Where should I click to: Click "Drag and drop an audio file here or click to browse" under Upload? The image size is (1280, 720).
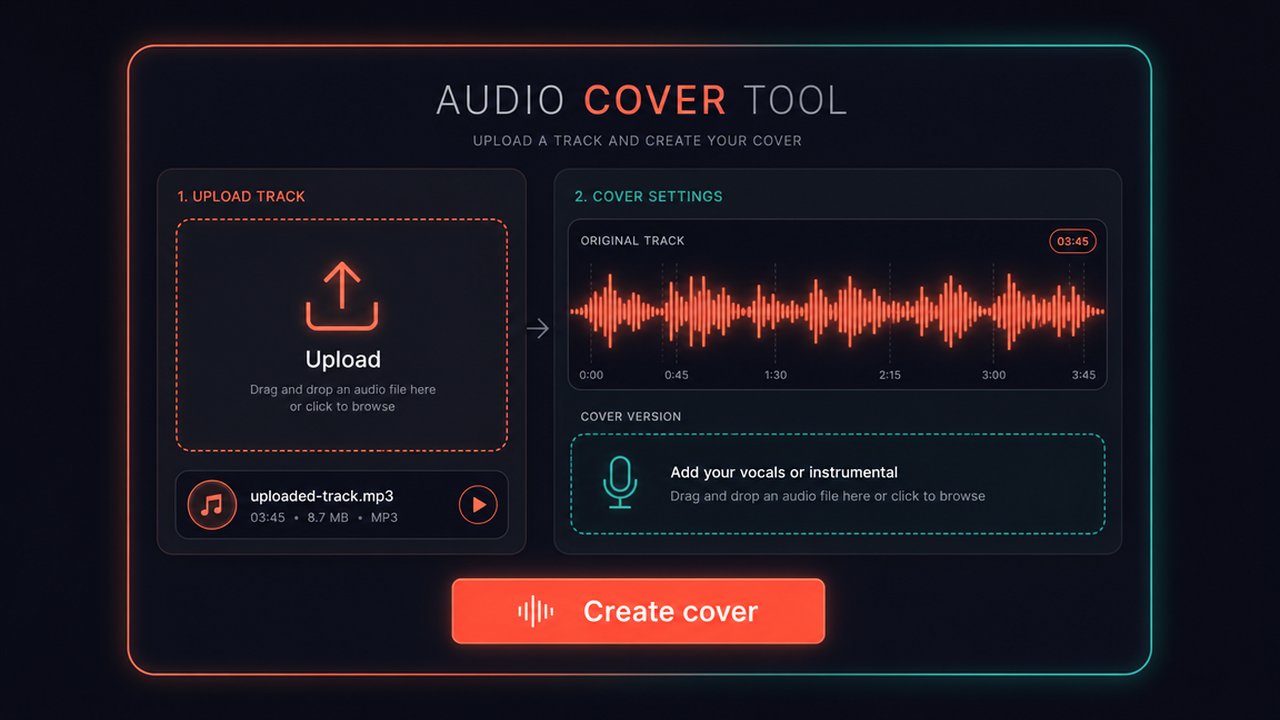pos(343,398)
